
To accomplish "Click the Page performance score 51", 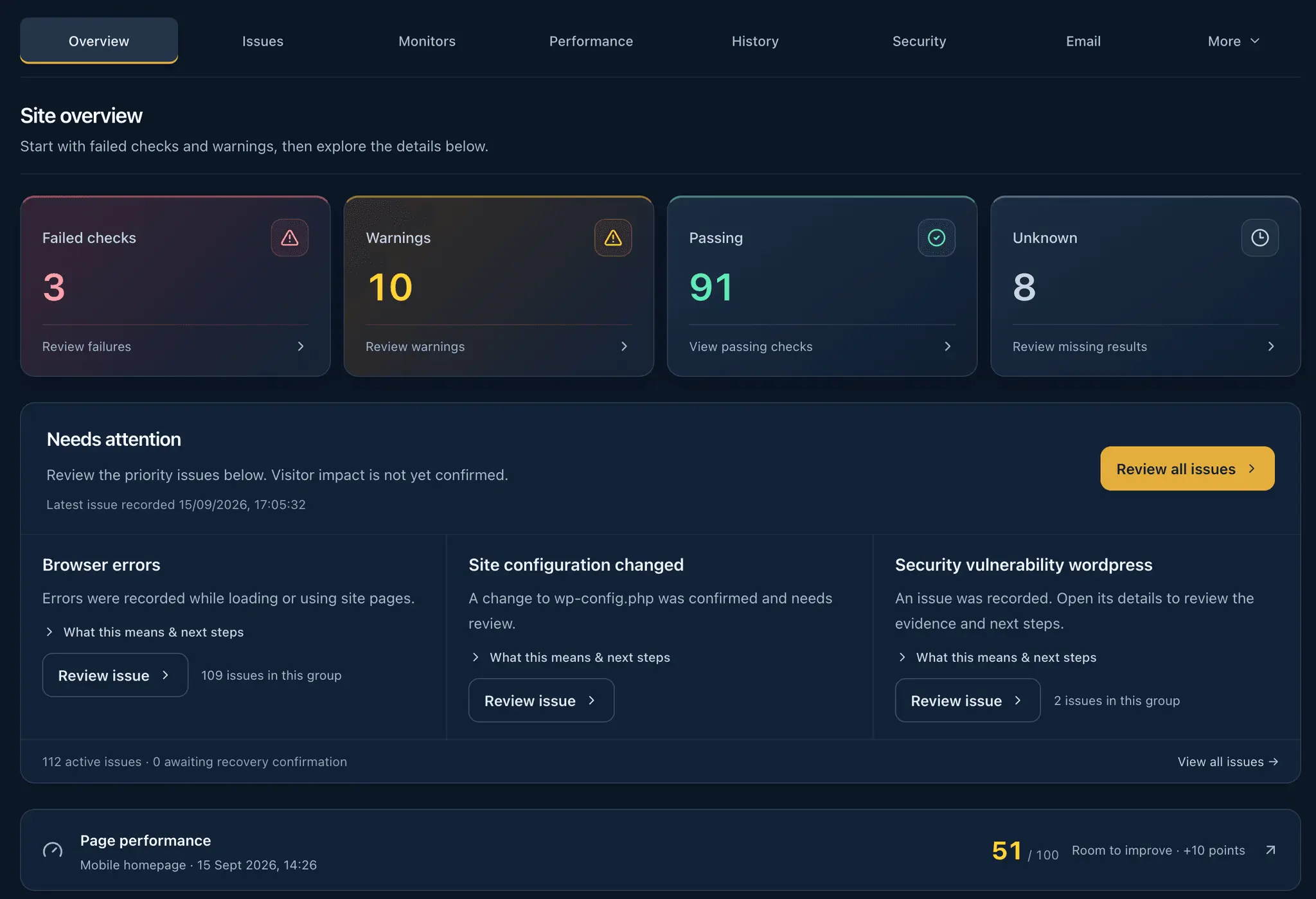I will tap(1007, 850).
